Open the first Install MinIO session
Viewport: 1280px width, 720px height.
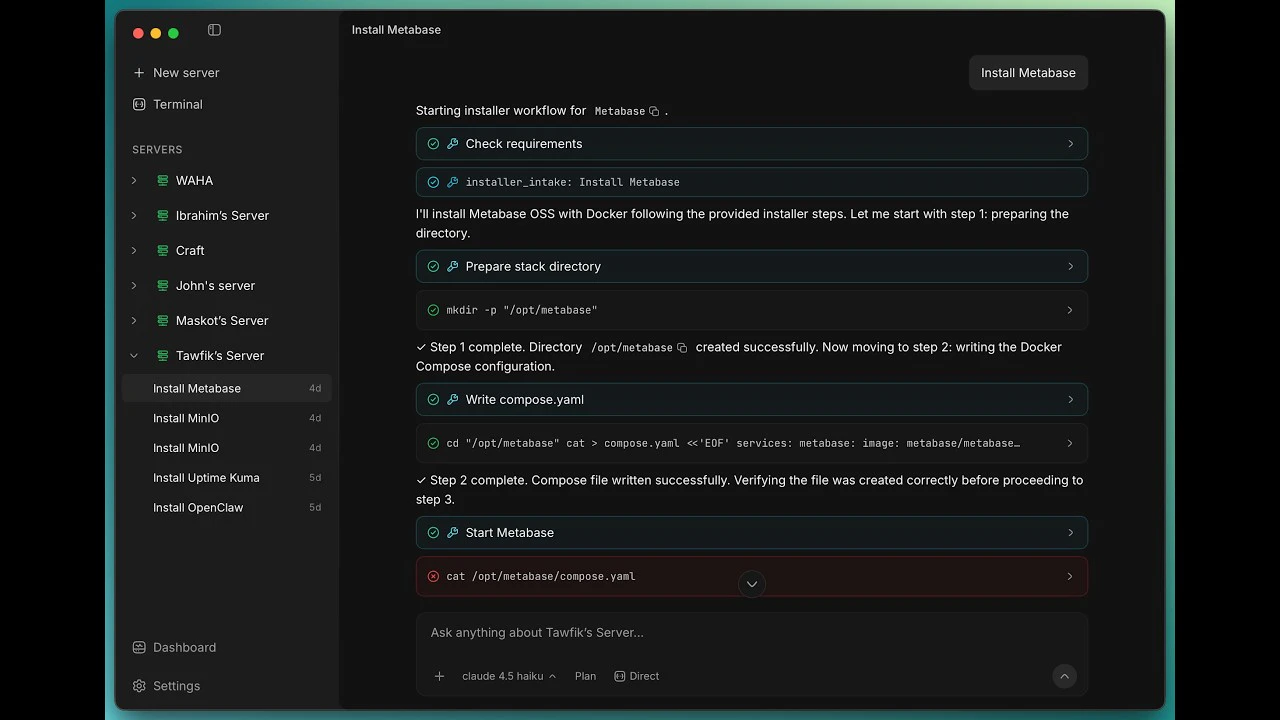click(227, 418)
